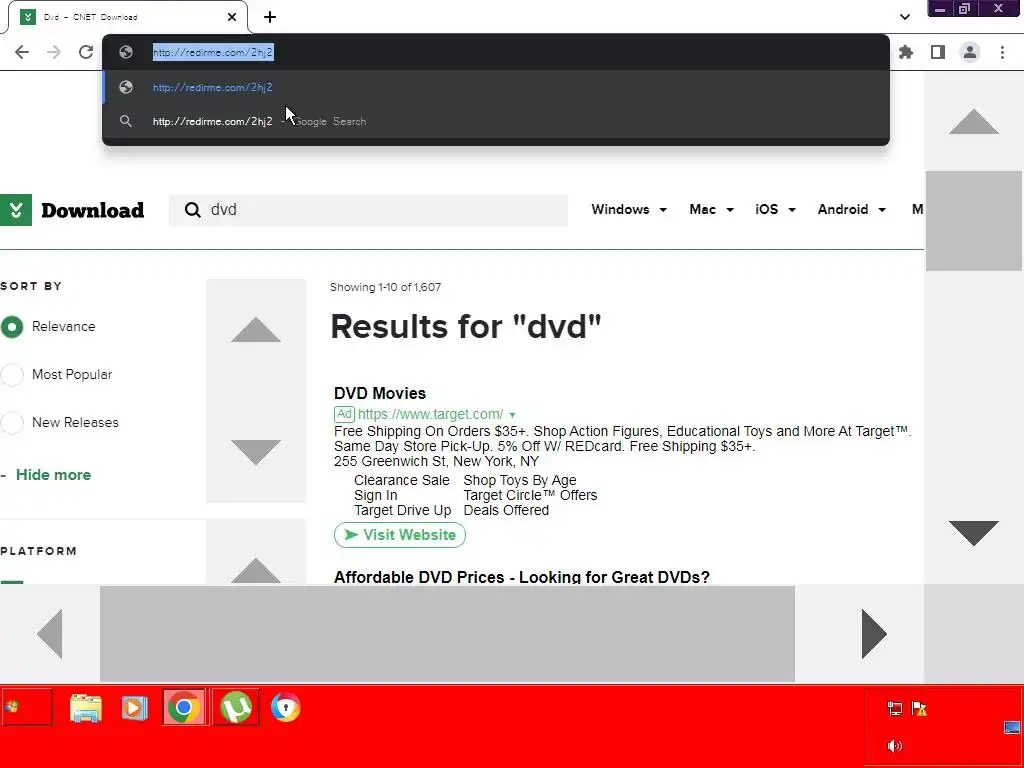Open the blue keyhole browser taskbar icon

click(285, 707)
